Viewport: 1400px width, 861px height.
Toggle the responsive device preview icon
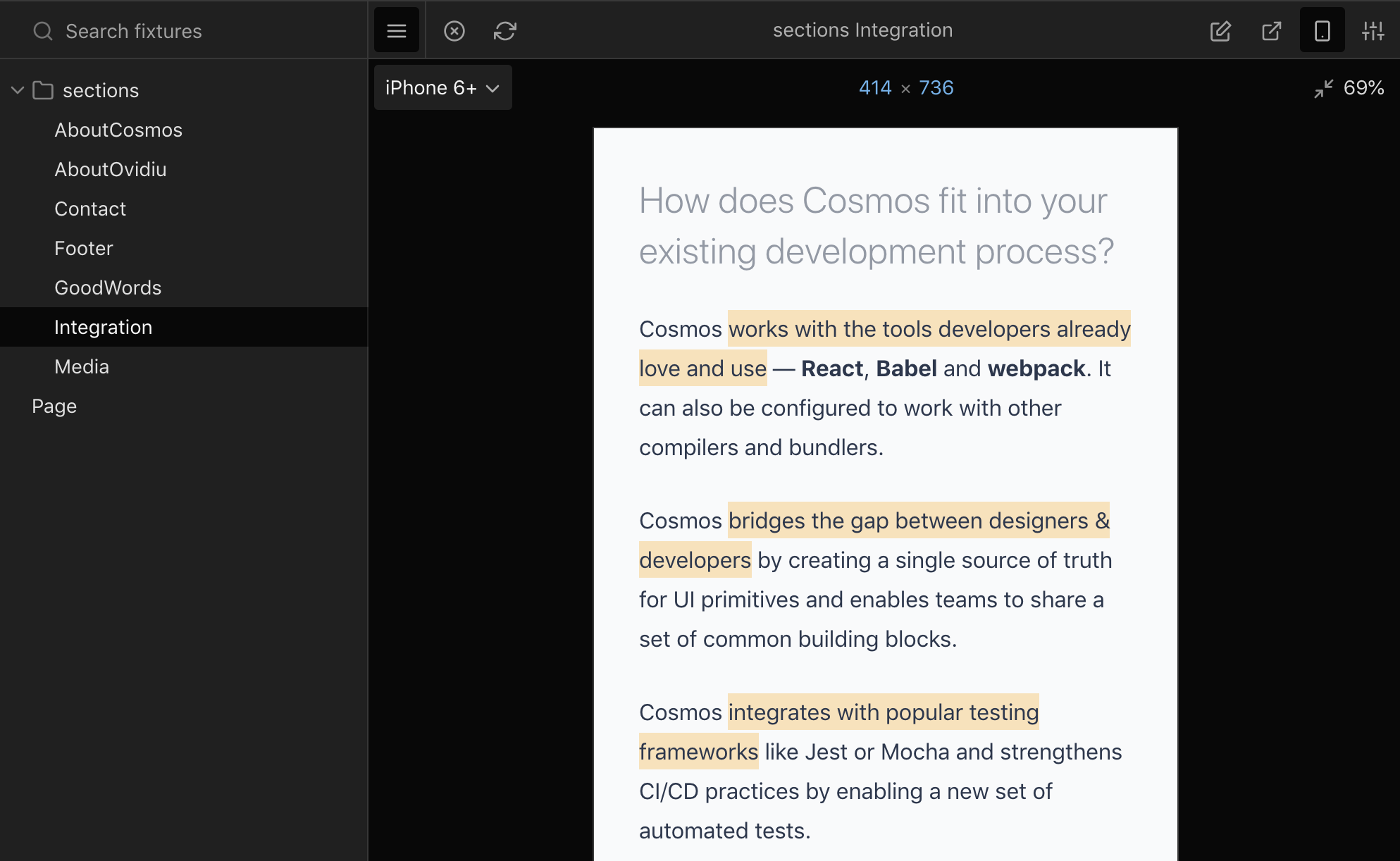(1322, 31)
